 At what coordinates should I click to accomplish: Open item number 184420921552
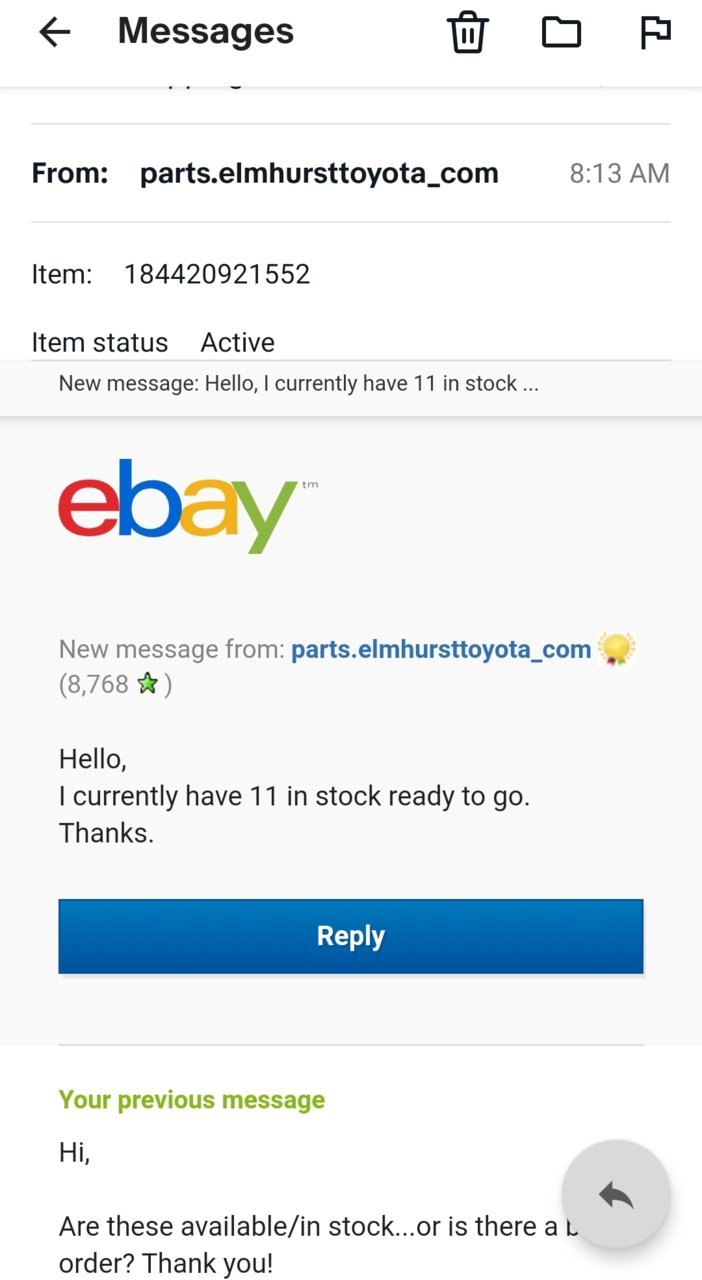click(217, 274)
